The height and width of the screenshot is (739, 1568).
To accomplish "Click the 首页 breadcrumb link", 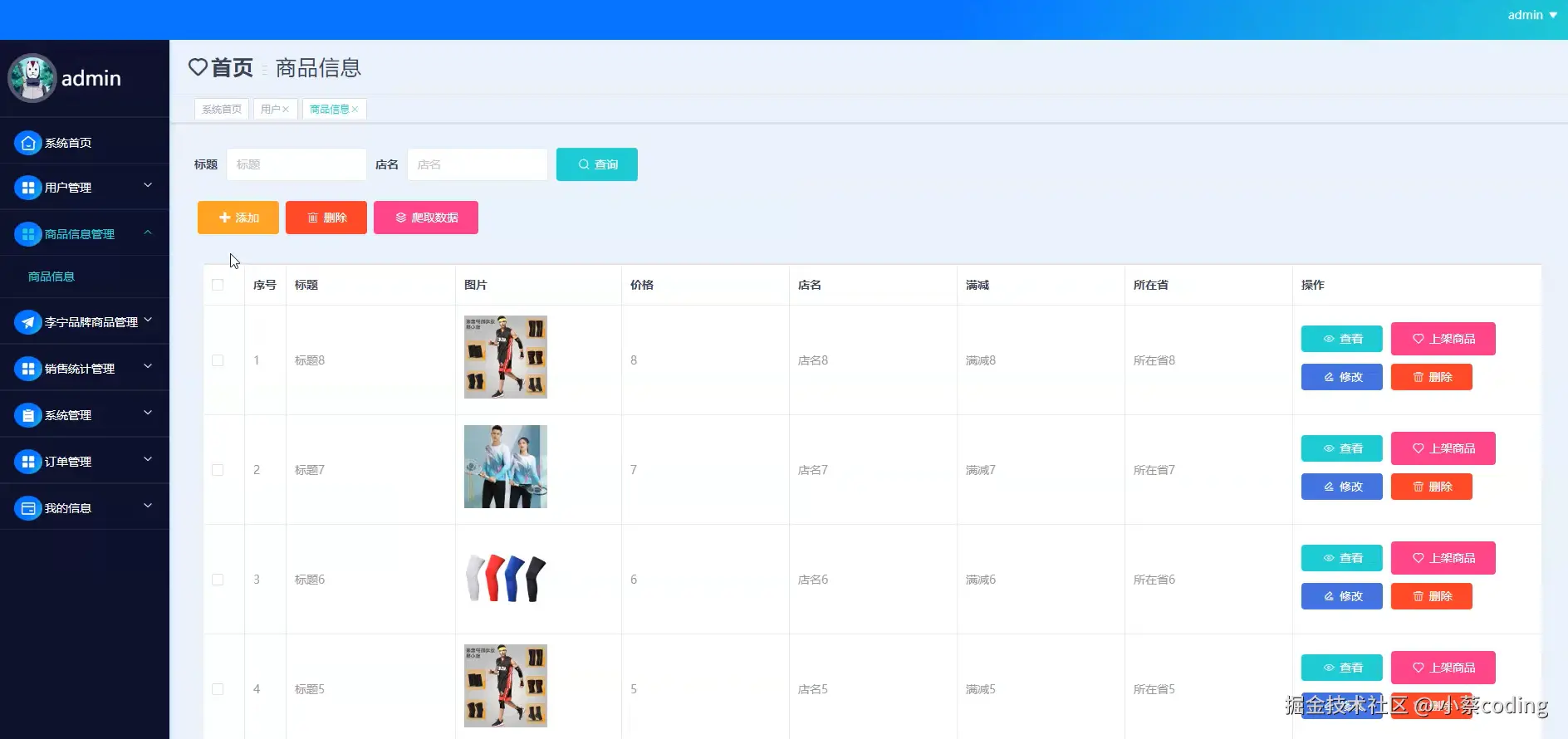I will click(232, 67).
